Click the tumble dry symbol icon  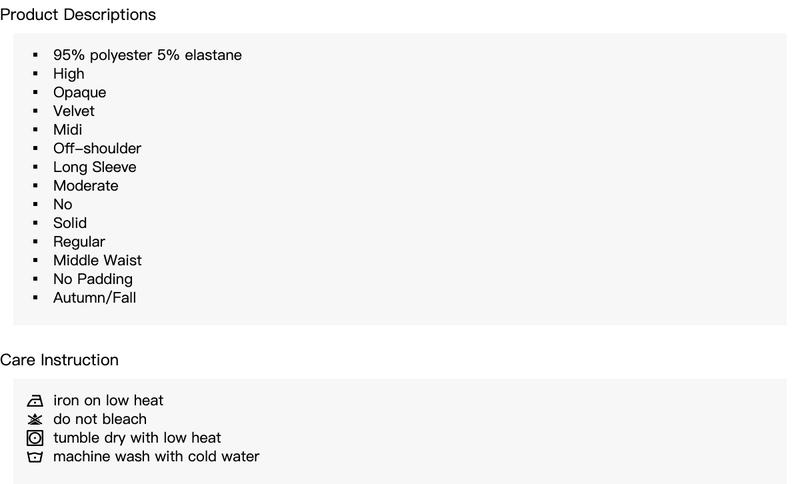[35, 438]
